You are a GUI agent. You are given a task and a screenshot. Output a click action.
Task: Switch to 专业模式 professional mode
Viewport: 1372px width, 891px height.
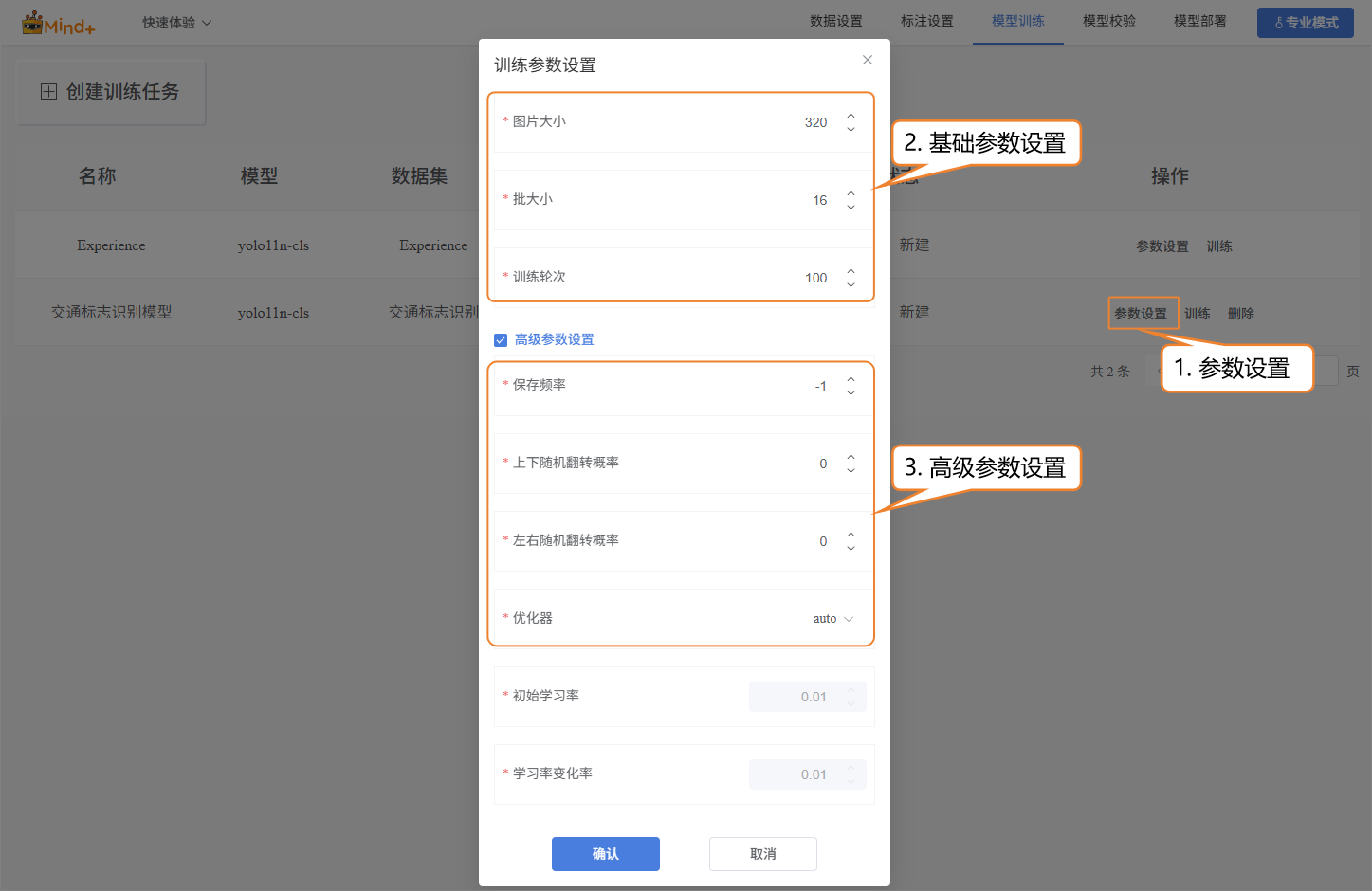[1305, 23]
